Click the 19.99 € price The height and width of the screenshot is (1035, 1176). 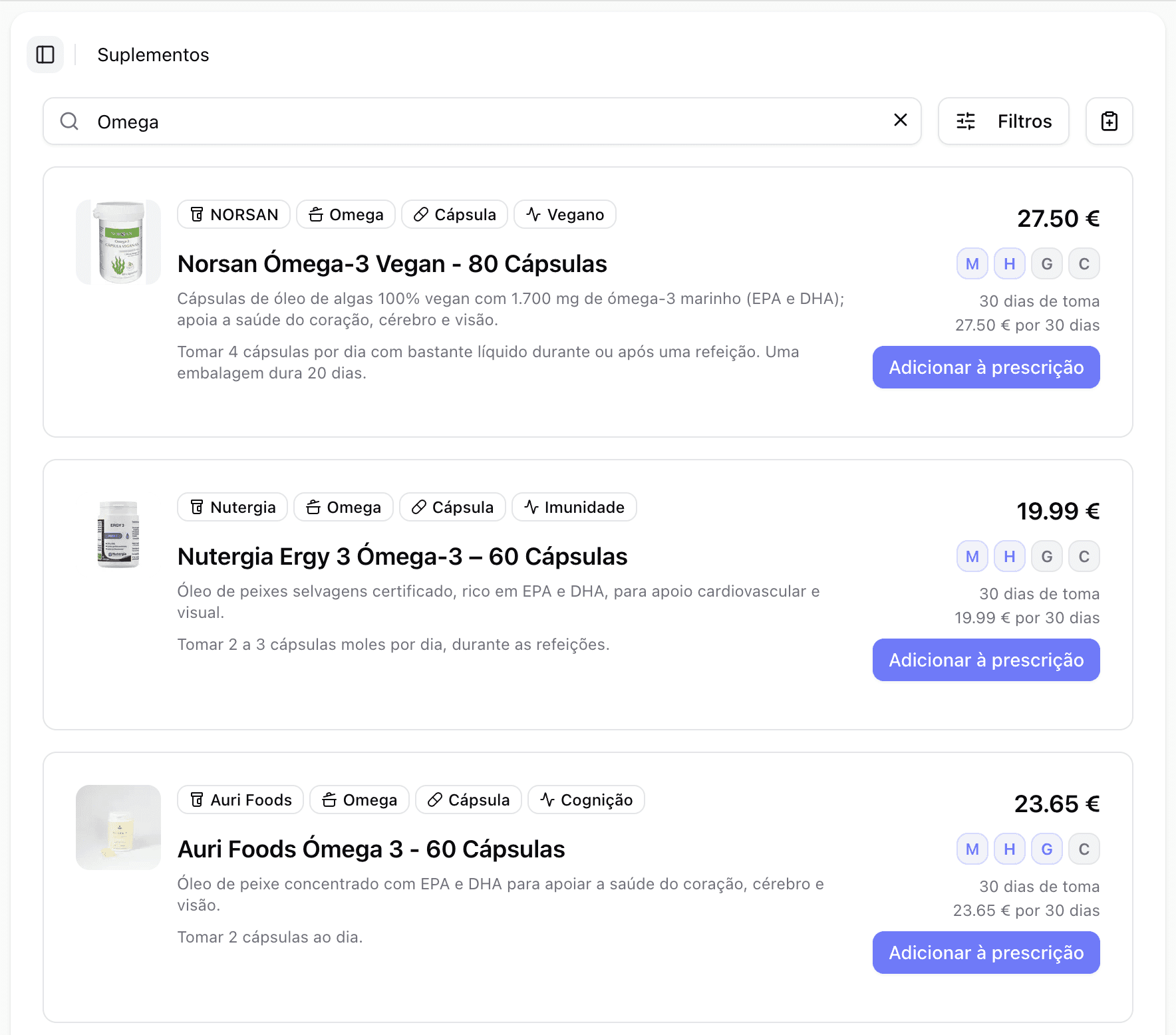pyautogui.click(x=1058, y=511)
